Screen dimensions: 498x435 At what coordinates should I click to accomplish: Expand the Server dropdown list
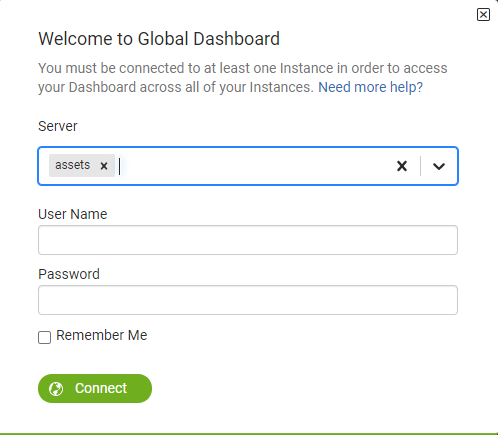point(439,166)
